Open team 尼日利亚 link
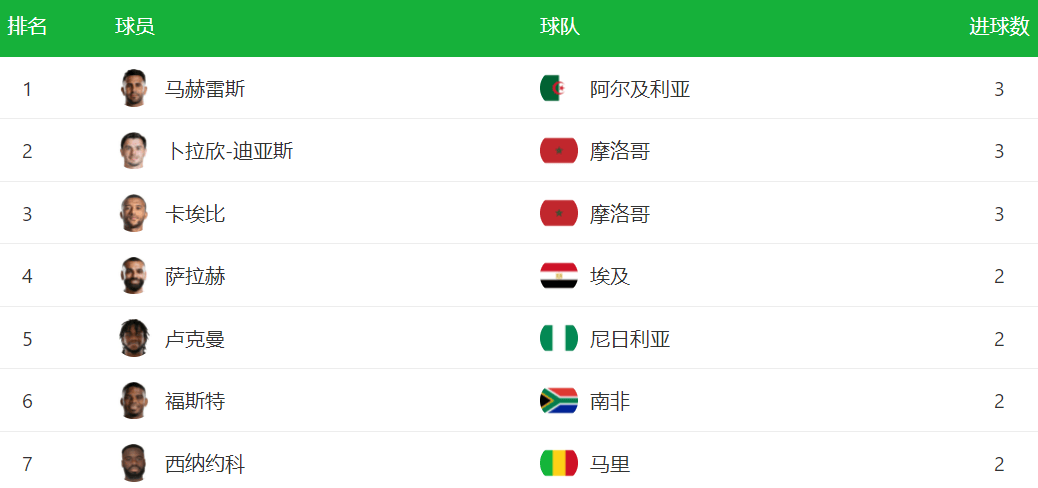 tap(630, 339)
